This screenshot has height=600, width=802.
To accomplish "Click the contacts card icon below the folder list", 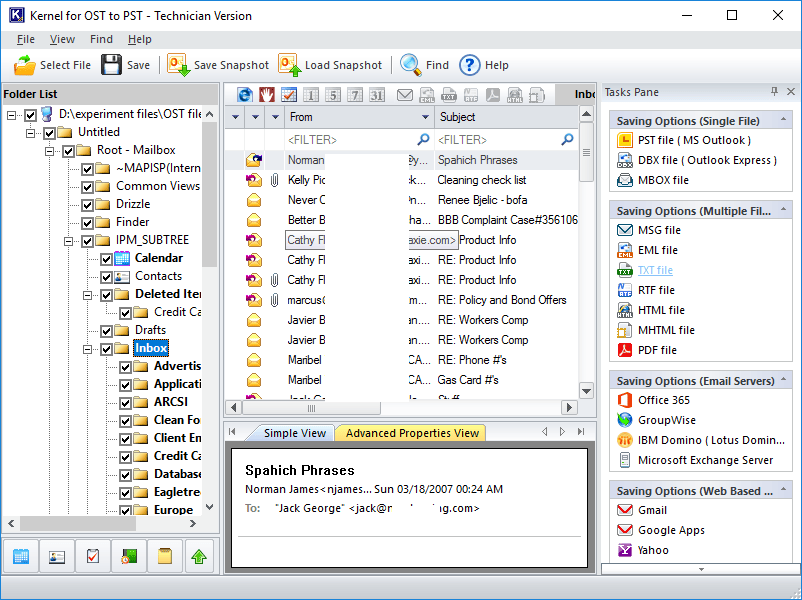I will 57,556.
